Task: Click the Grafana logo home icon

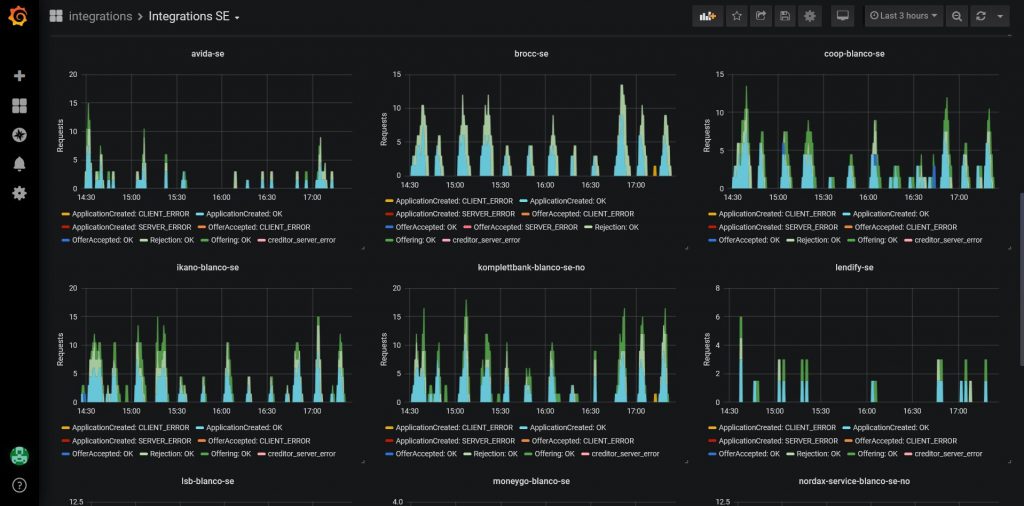Action: coord(18,16)
